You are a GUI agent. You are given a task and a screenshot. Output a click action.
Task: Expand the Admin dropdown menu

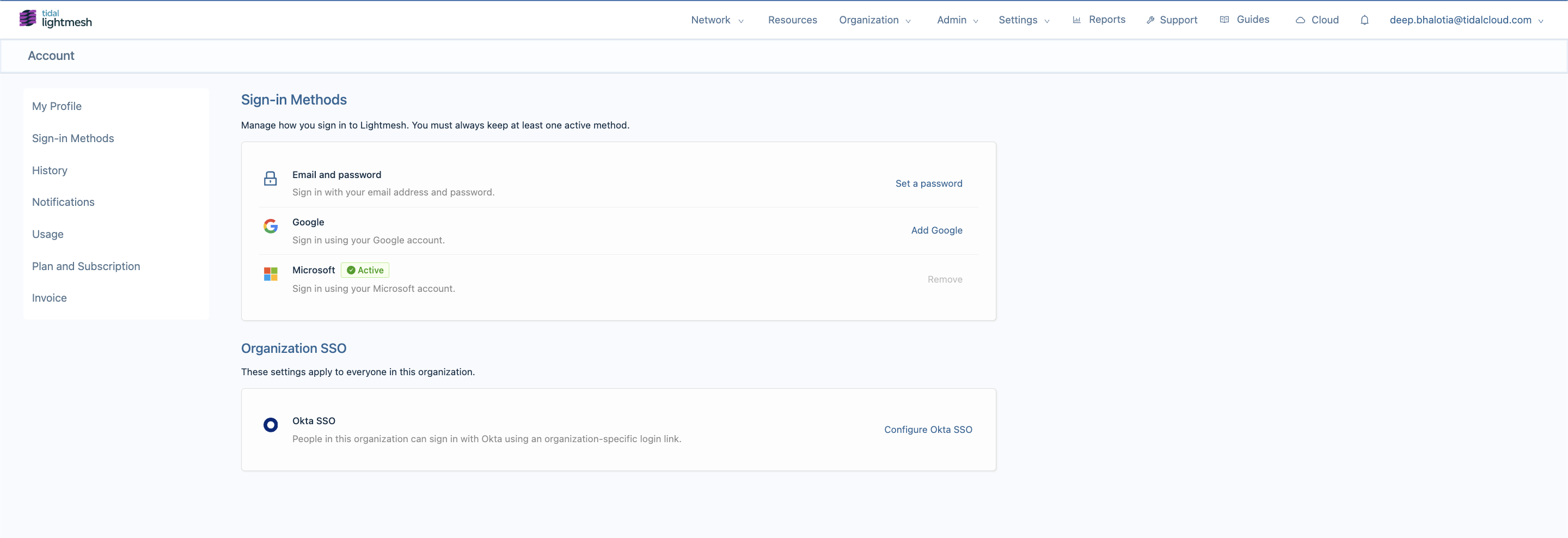point(958,20)
